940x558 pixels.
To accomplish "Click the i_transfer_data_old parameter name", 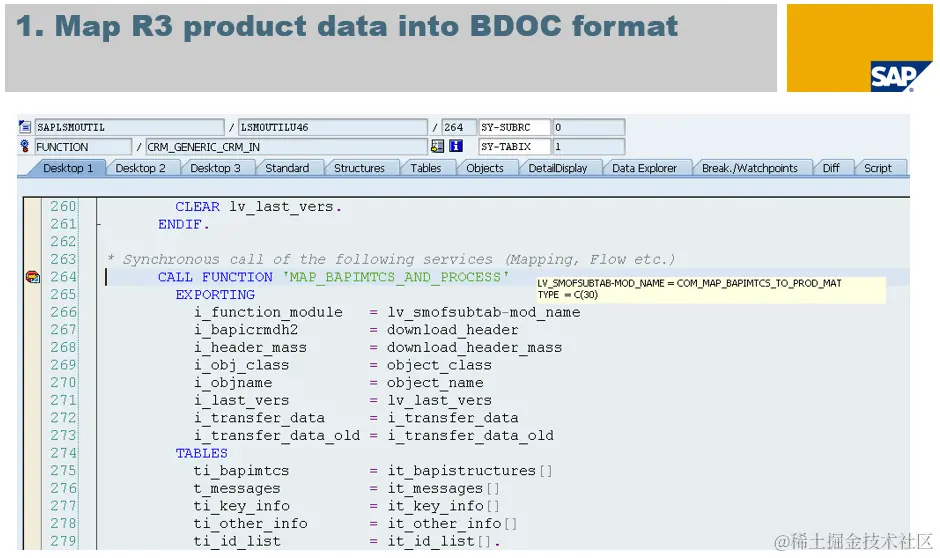I will [276, 436].
